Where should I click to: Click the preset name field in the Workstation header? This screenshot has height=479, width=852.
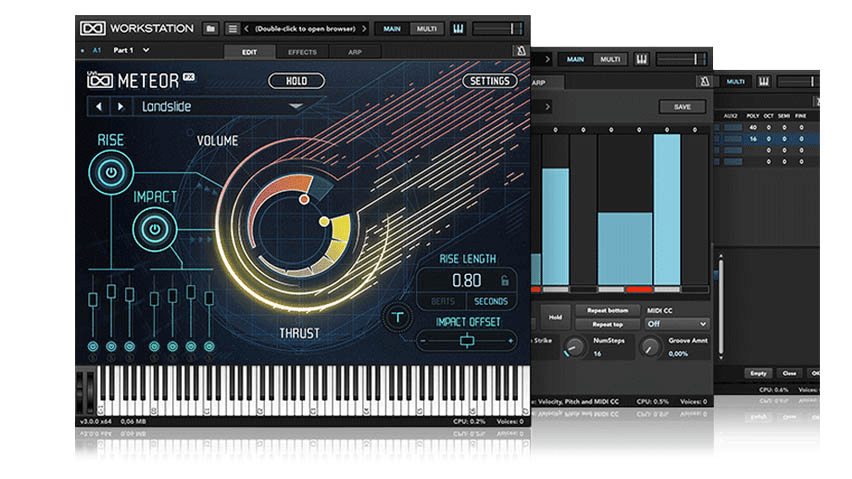tap(305, 29)
